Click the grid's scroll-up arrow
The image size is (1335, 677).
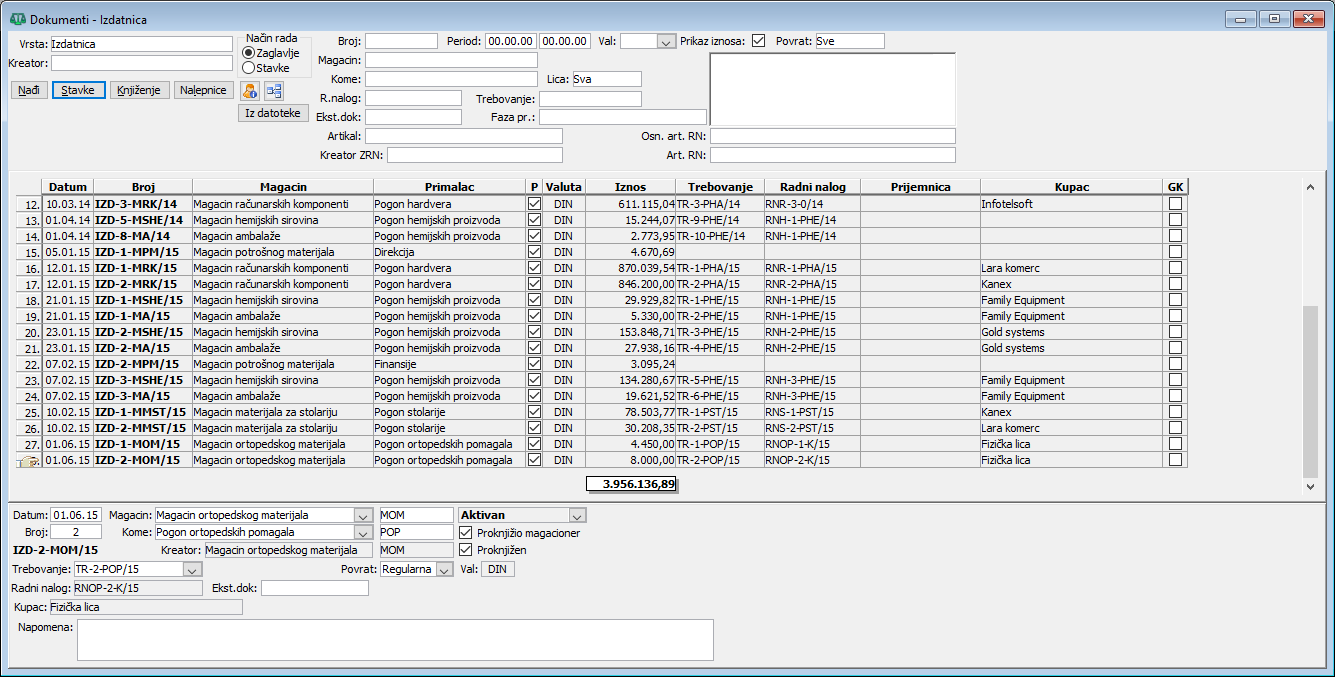[x=1311, y=187]
